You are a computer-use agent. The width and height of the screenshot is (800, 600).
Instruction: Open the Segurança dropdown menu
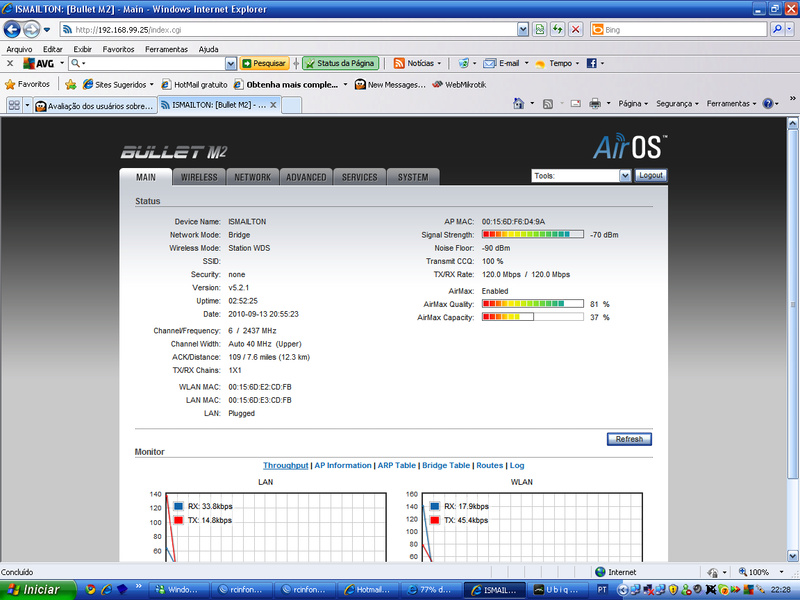point(677,104)
